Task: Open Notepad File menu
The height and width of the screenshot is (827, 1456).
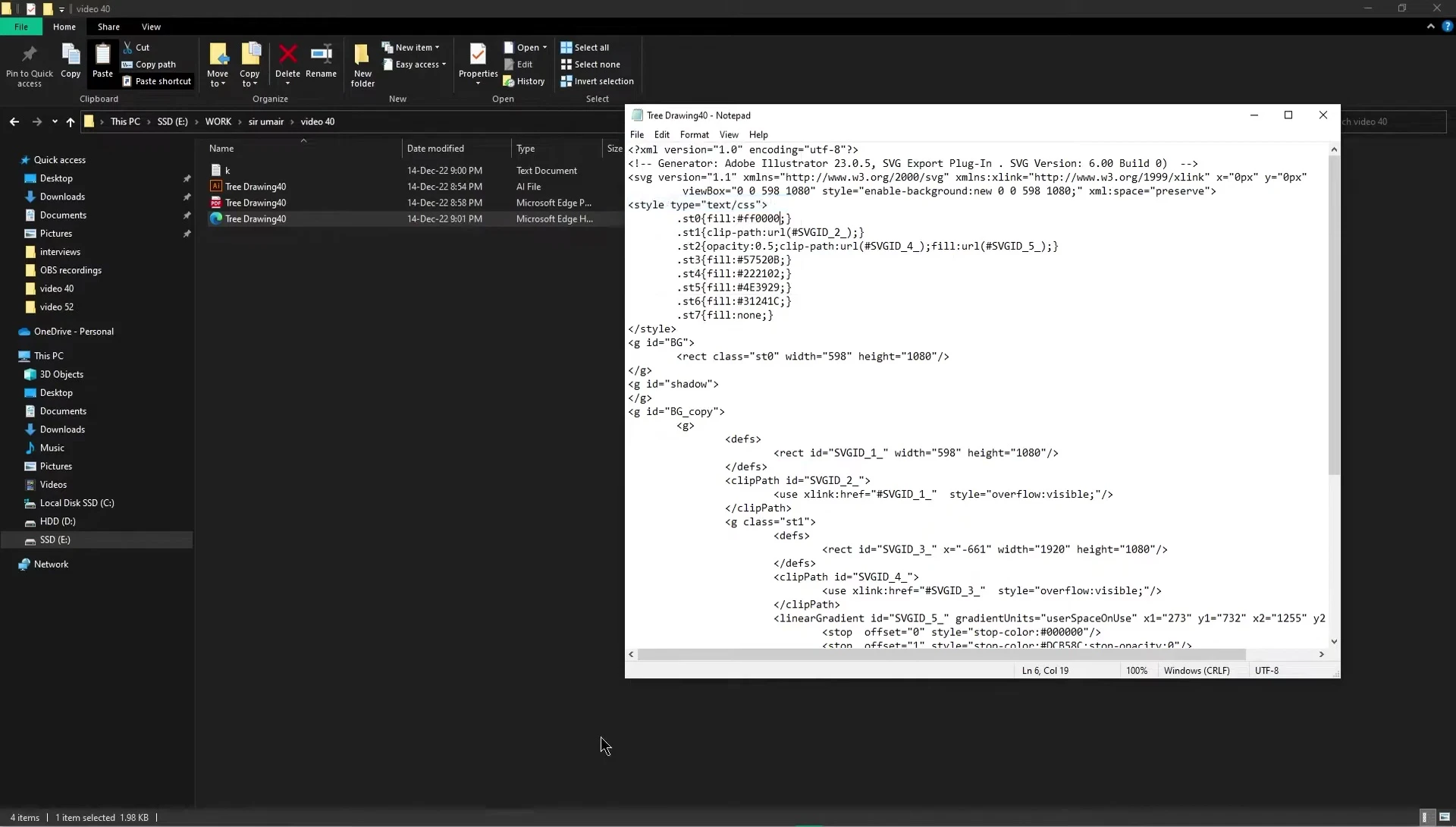Action: pos(637,134)
